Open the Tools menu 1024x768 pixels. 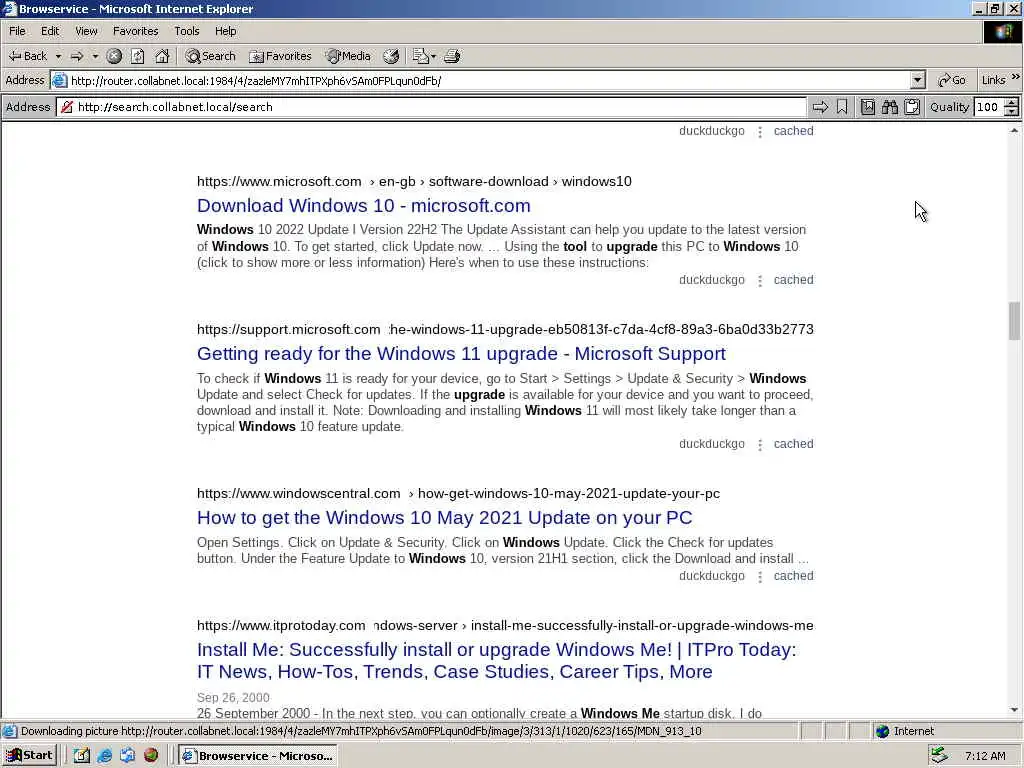tap(186, 31)
